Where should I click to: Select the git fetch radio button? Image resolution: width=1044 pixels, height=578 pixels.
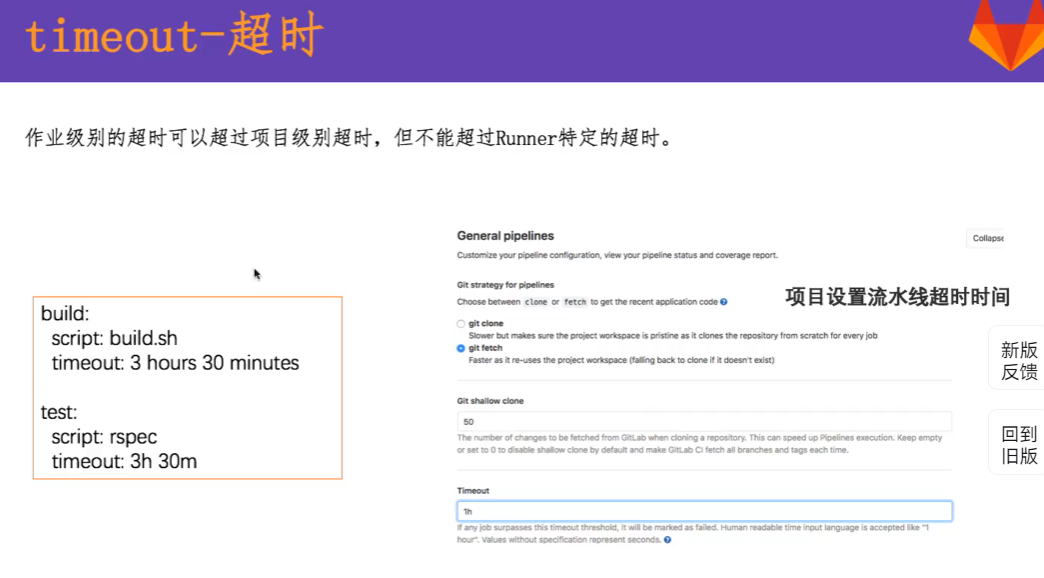tap(461, 348)
